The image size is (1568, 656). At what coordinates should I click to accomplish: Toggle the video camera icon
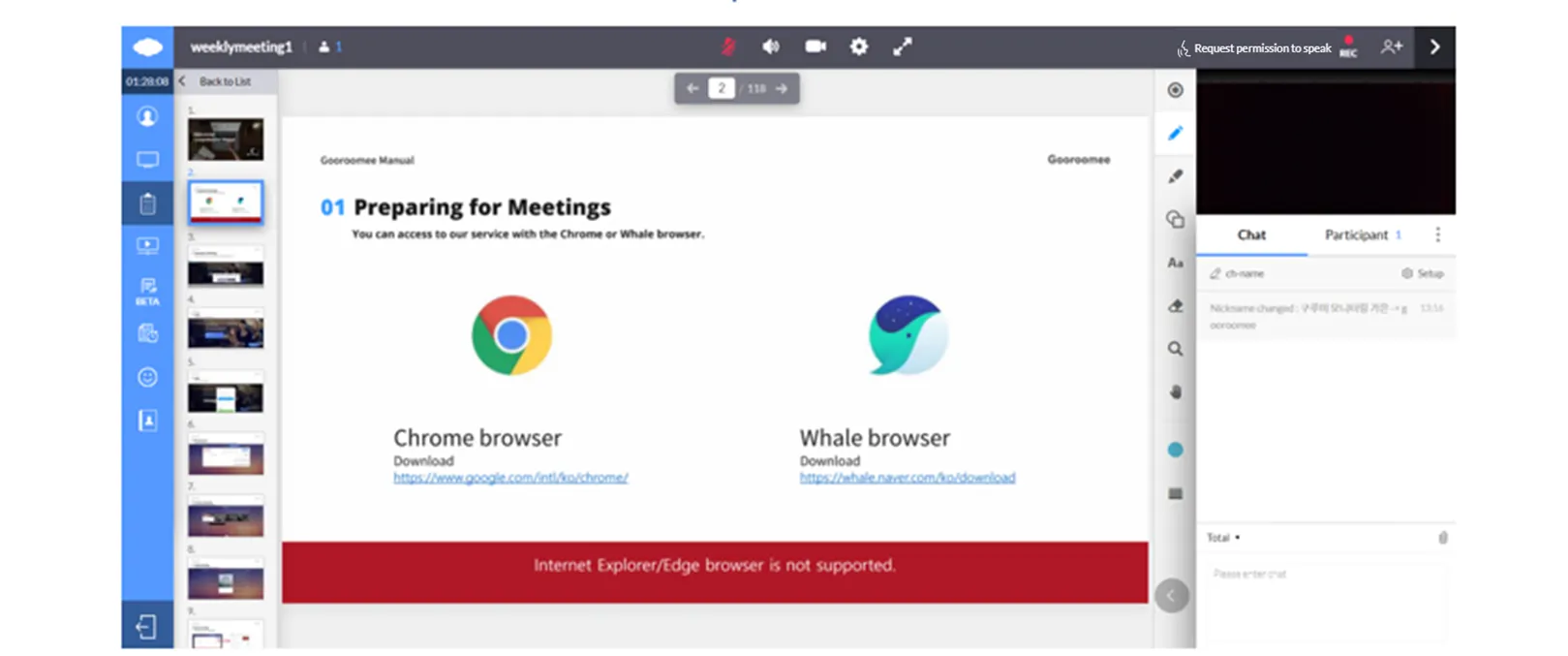click(815, 47)
